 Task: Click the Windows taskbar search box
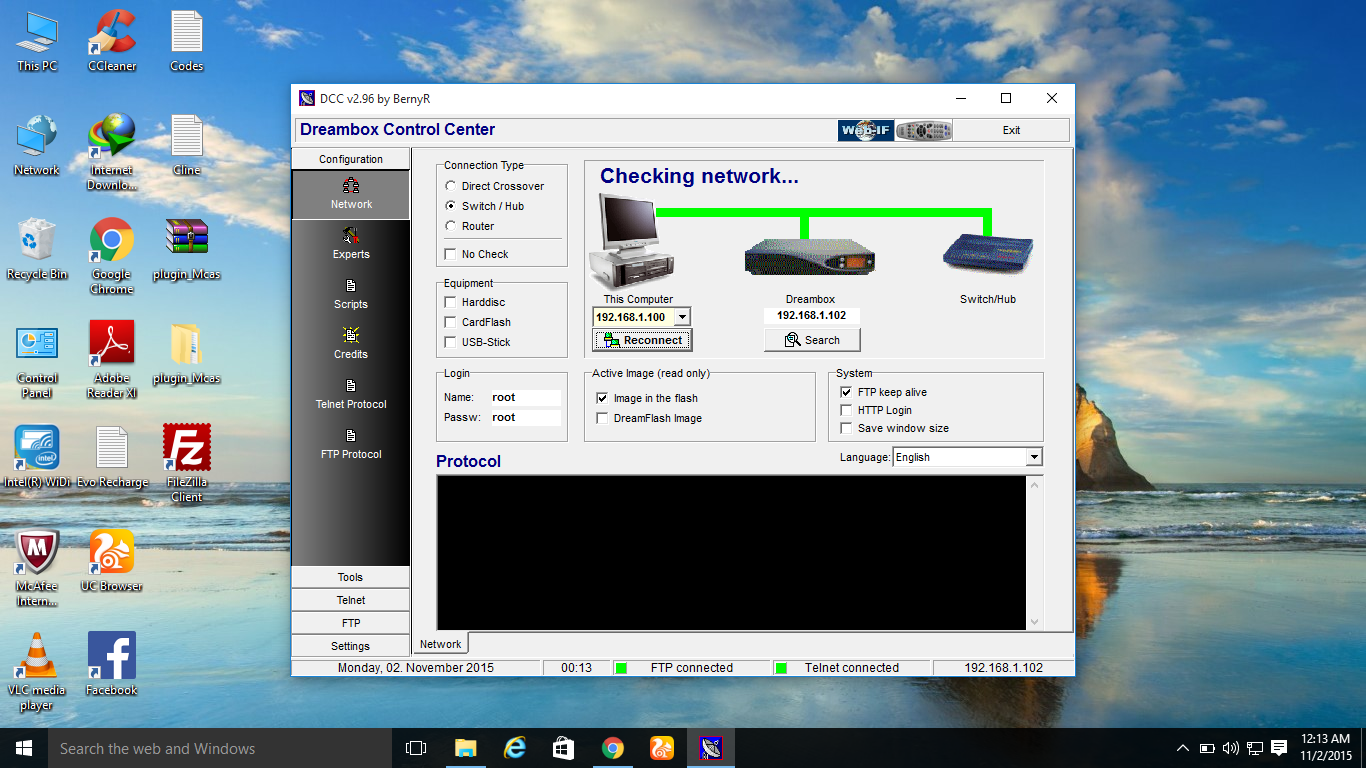coord(220,748)
